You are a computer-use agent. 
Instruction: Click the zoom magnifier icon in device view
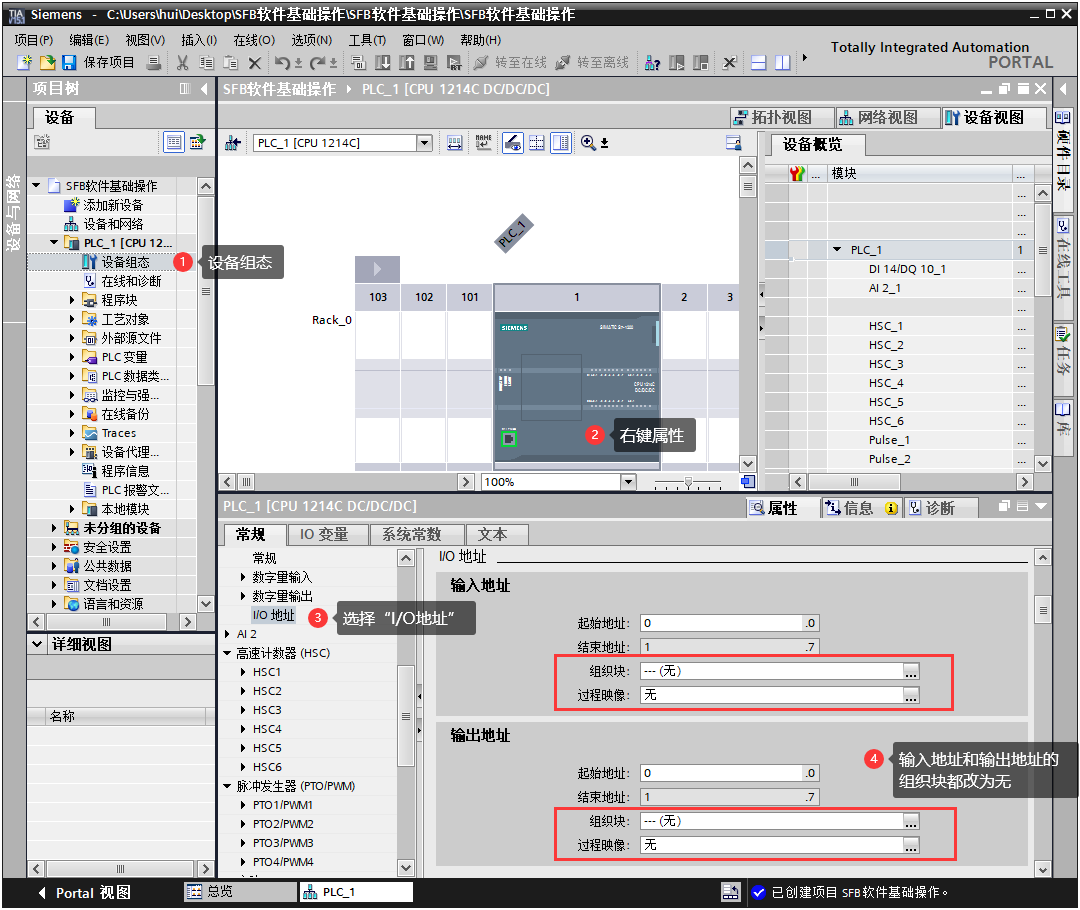click(588, 143)
